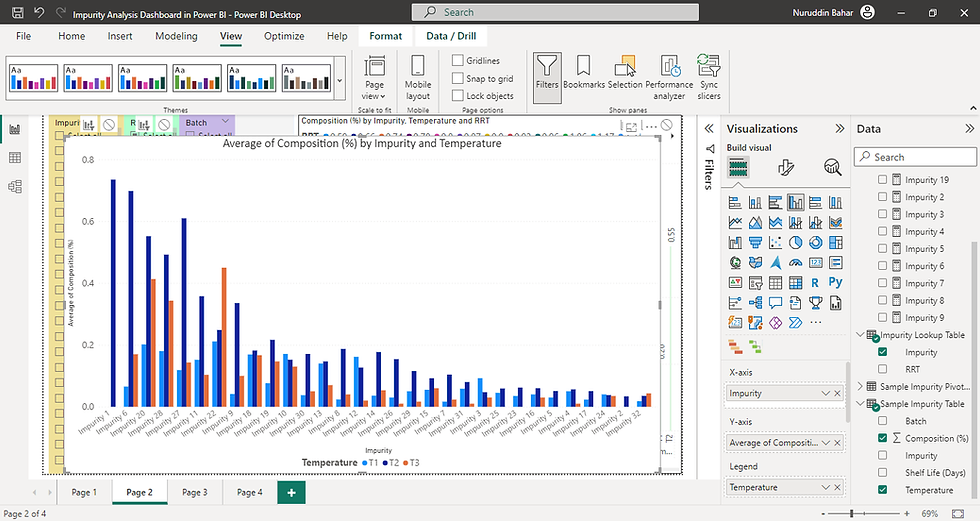Enable the Gridlines checkbox
The width and height of the screenshot is (980, 521).
(x=458, y=61)
